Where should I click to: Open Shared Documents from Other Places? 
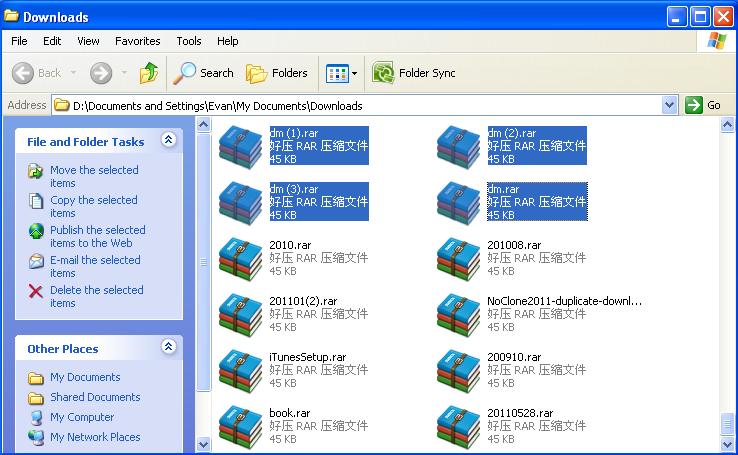point(95,398)
